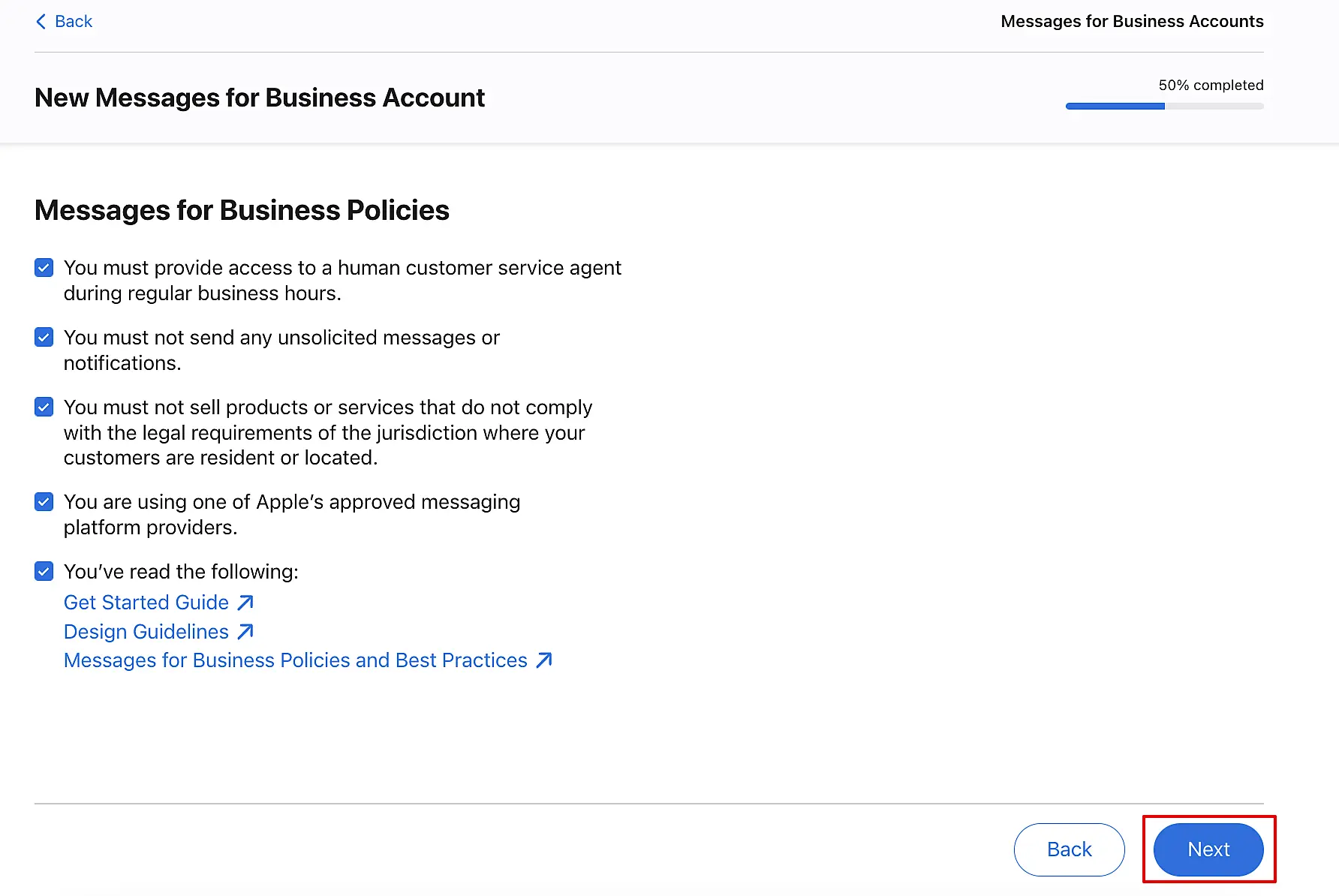Screen dimensions: 1339x896
Task: Click the "50% completed" label
Action: (1211, 85)
